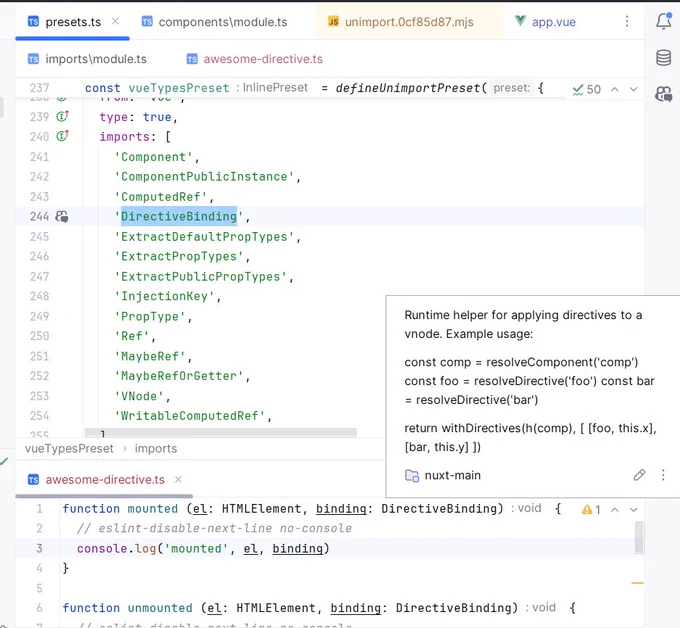This screenshot has height=628, width=680.
Task: Open the Database tool window
Action: 664,57
